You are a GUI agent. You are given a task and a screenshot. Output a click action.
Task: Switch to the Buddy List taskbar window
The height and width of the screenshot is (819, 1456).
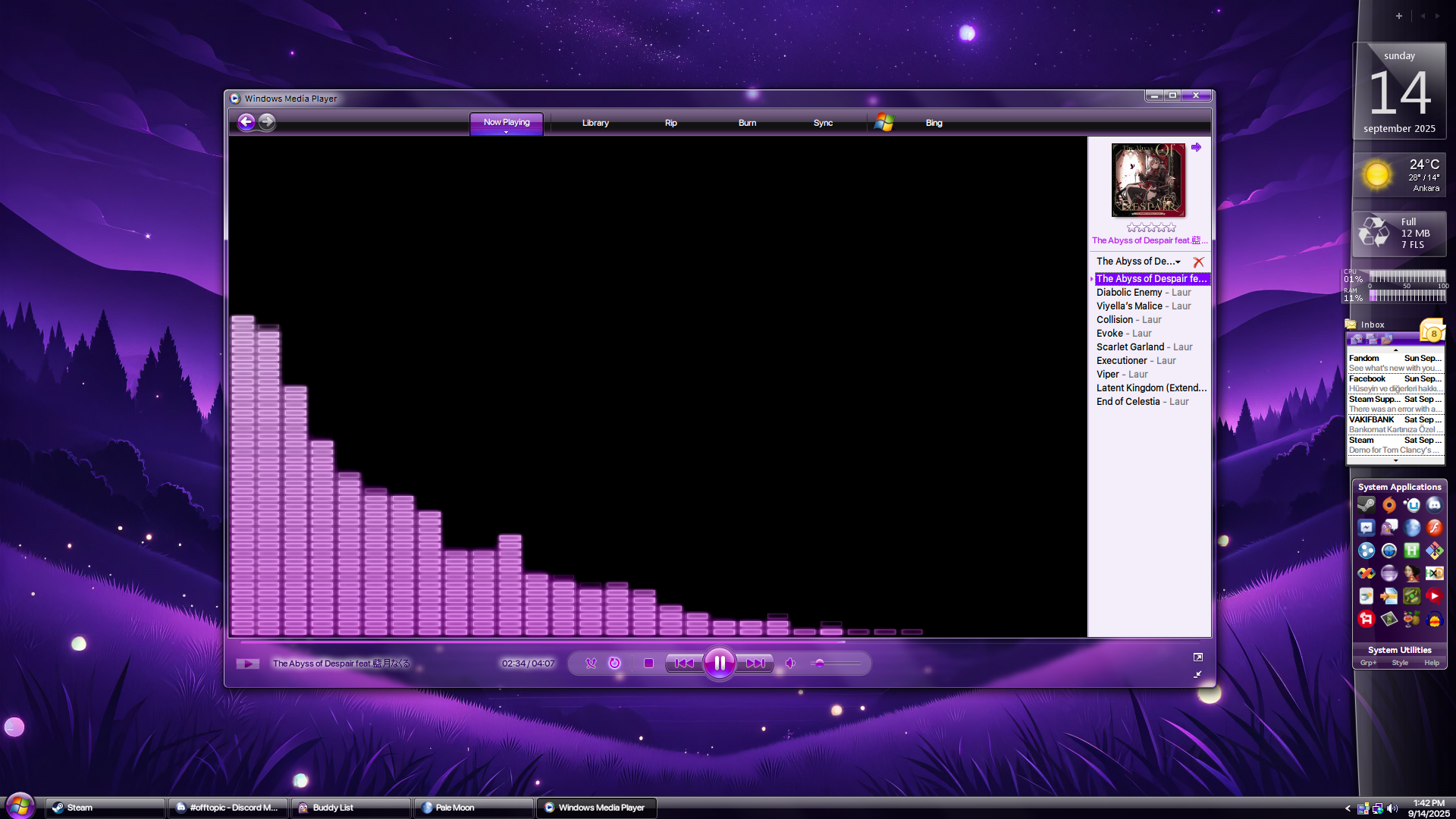(x=351, y=808)
